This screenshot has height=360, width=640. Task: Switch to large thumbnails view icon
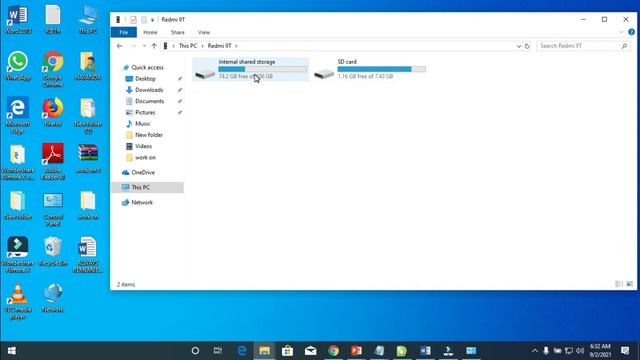pyautogui.click(x=629, y=284)
